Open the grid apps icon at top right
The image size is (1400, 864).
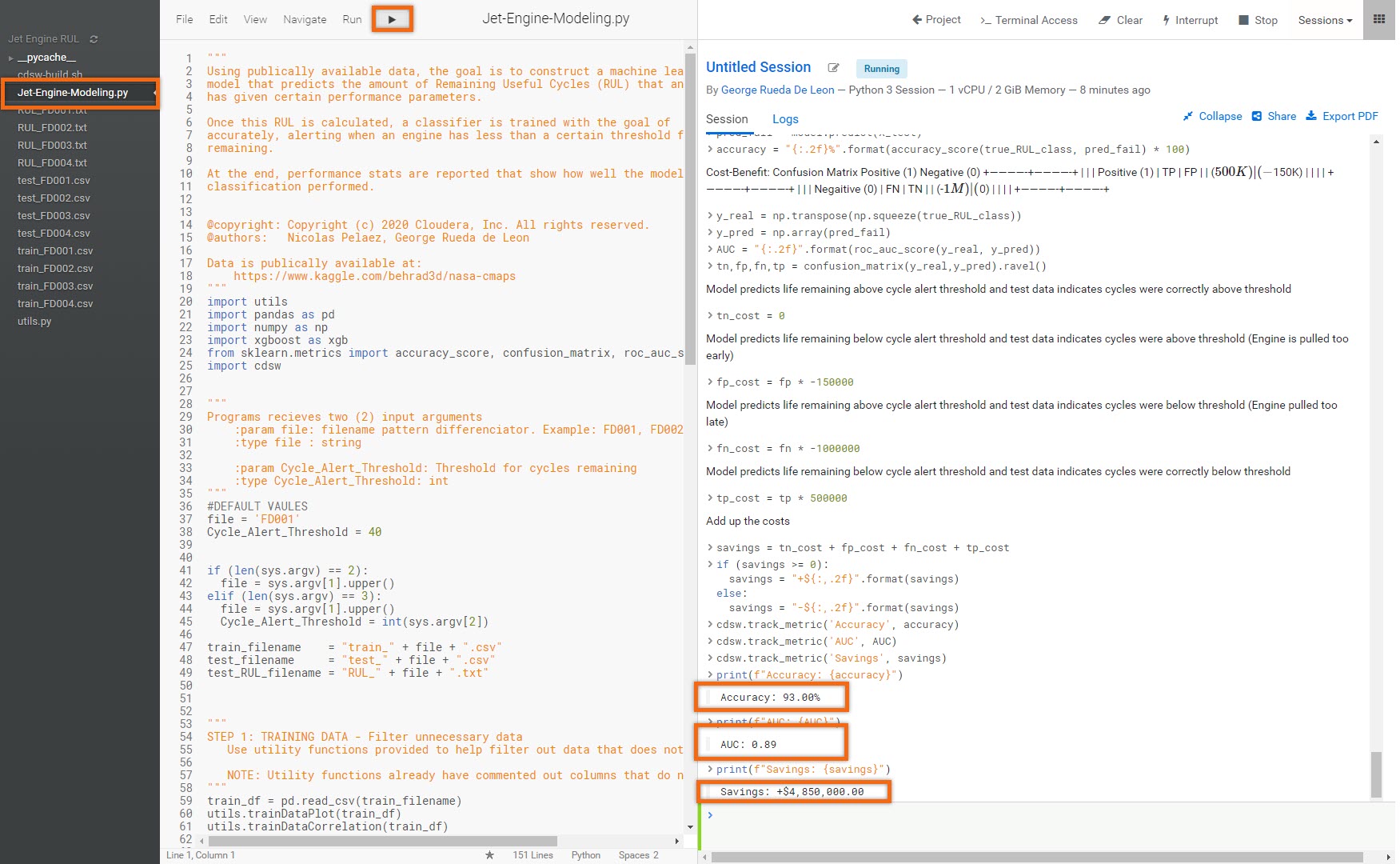[x=1379, y=19]
